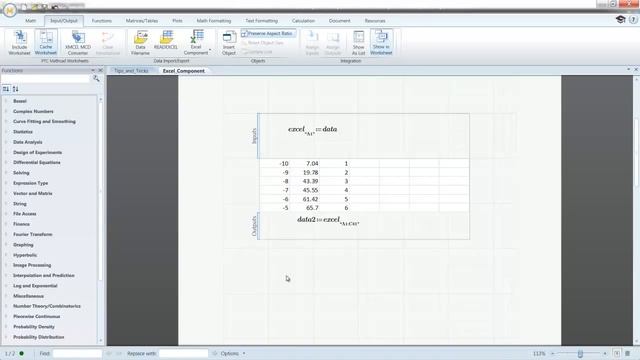640x360 pixels.
Task: Click the Functions search magnifier icon
Action: (96, 78)
